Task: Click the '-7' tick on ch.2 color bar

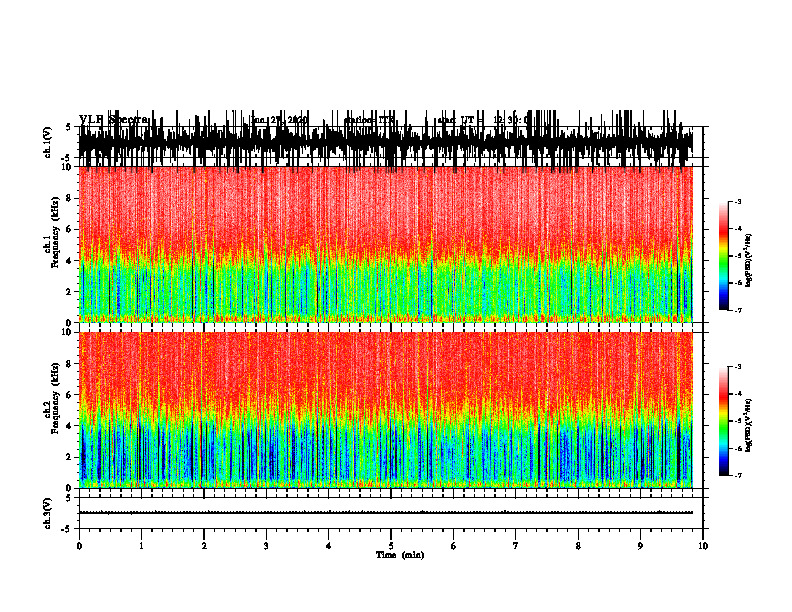Action: click(x=737, y=475)
